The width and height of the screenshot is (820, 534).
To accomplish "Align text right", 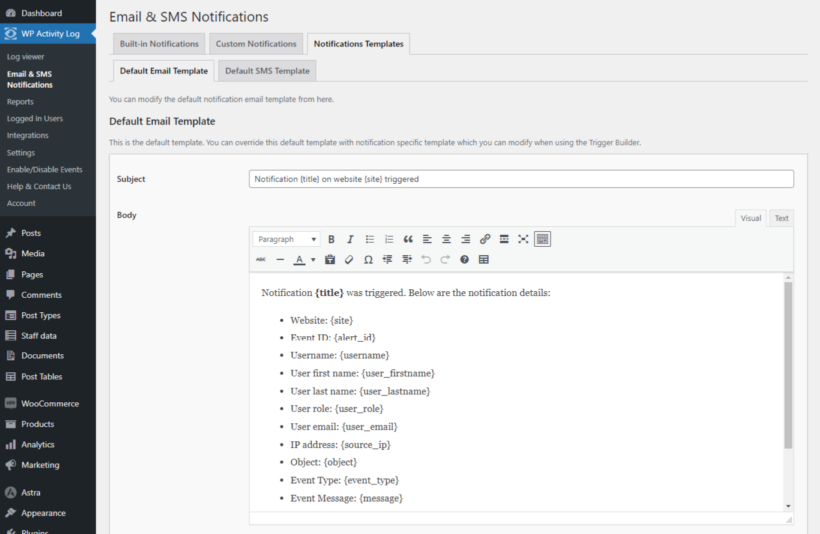I will [465, 239].
